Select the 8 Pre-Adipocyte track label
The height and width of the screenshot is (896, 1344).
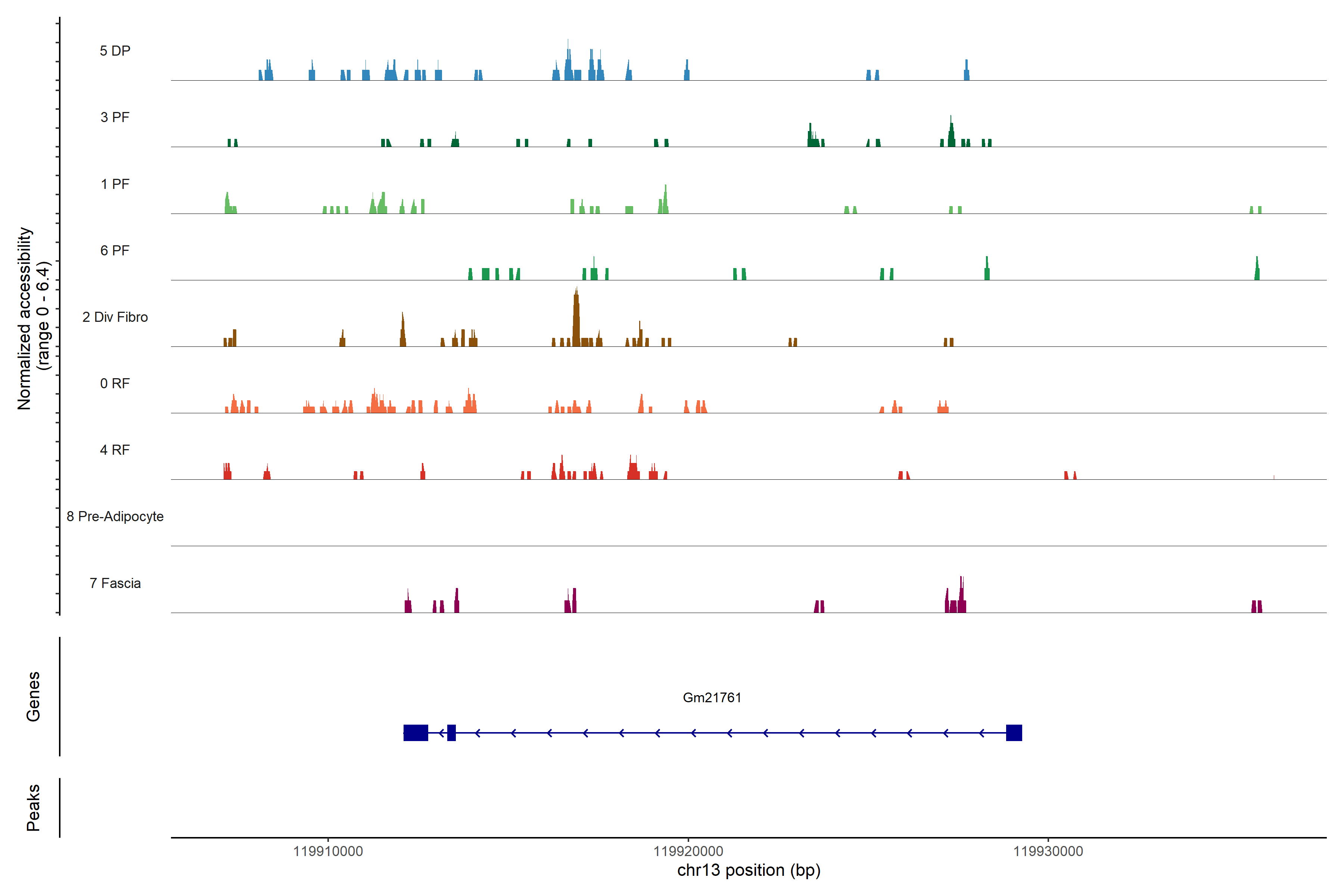pos(115,517)
